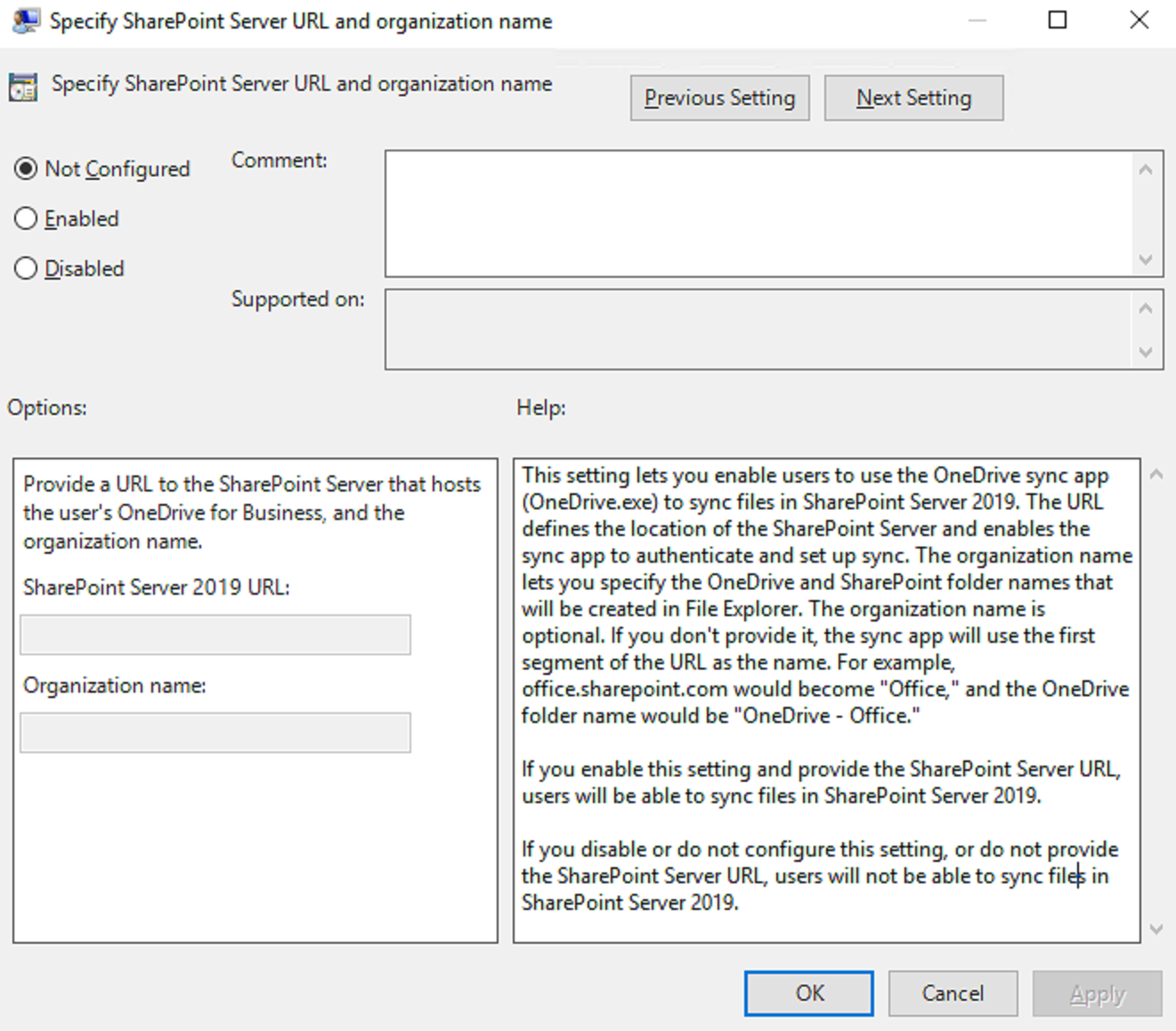Click the Comment box scroll down arrow
The image size is (1176, 1031).
(x=1146, y=259)
